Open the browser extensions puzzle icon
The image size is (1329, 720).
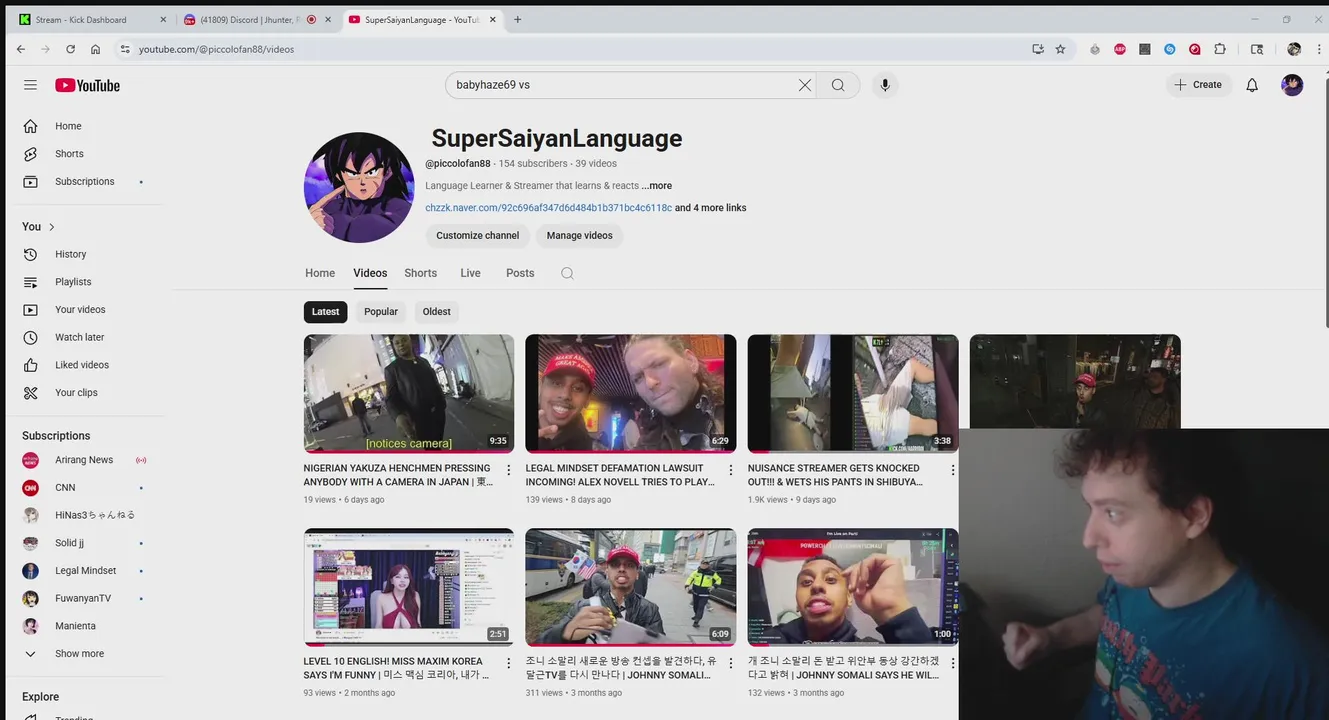1220,49
